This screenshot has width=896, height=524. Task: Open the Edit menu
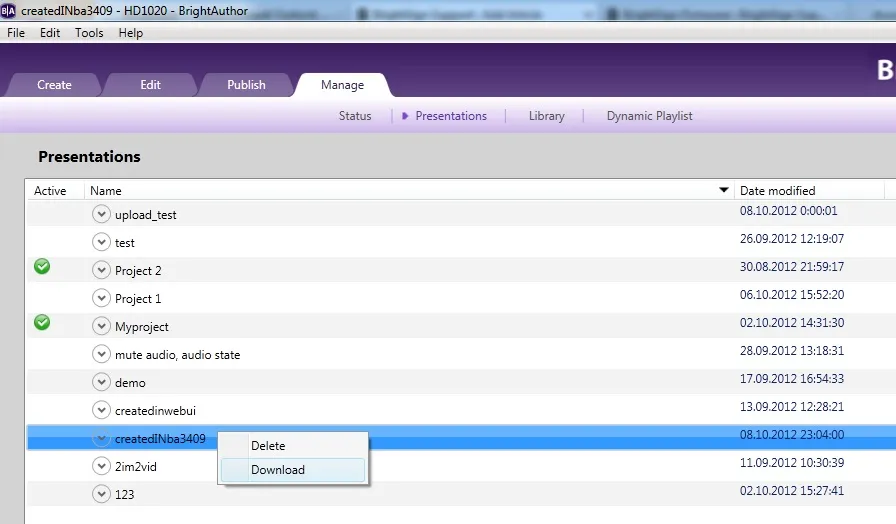[x=50, y=33]
